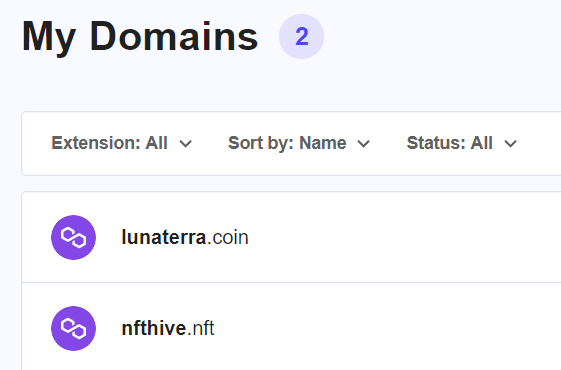Click the Polygon icon beside nfthive.nft
Image resolution: width=561 pixels, height=370 pixels.
pyautogui.click(x=73, y=328)
